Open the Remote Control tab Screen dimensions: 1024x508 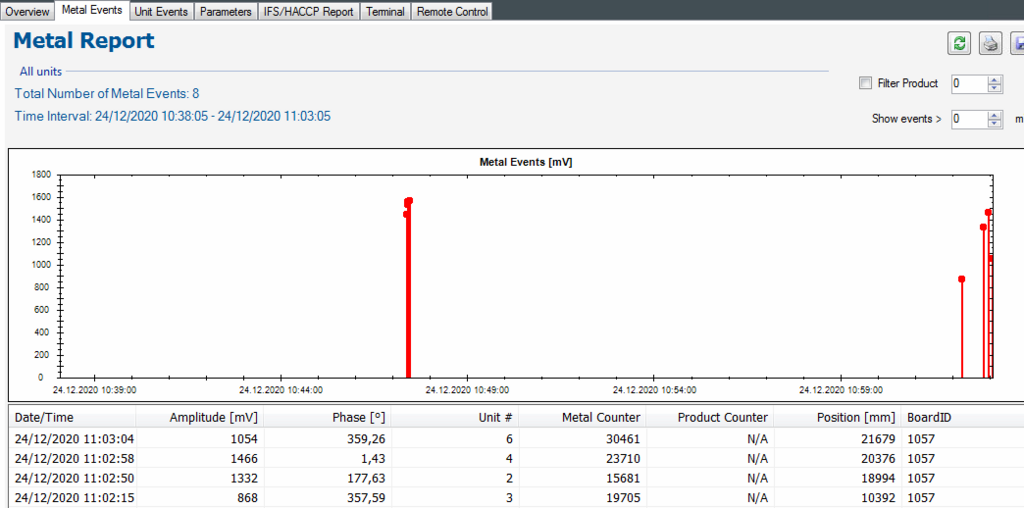point(452,12)
